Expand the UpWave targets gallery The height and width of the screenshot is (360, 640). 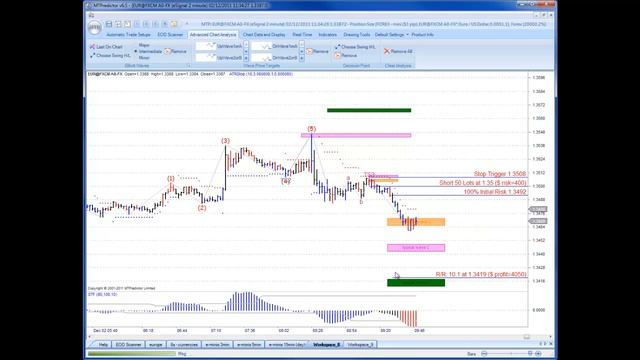pos(246,59)
